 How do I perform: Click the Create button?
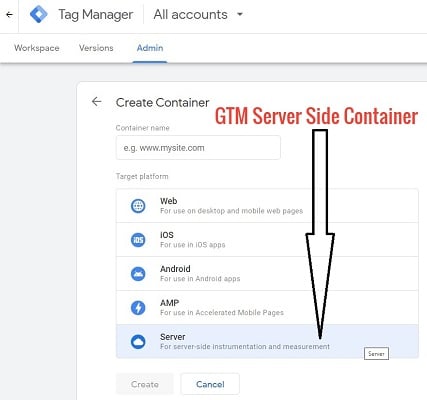click(x=145, y=384)
